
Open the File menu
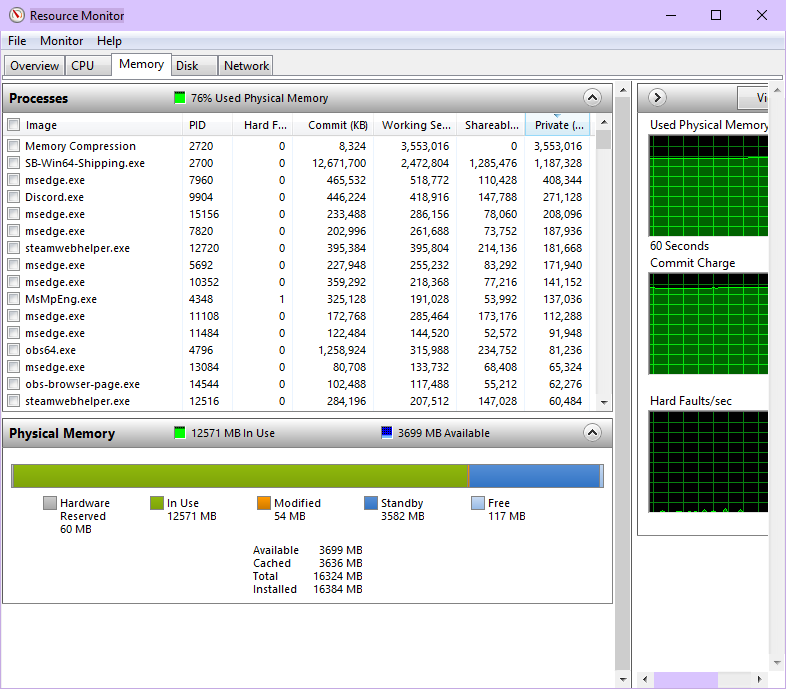(x=17, y=41)
